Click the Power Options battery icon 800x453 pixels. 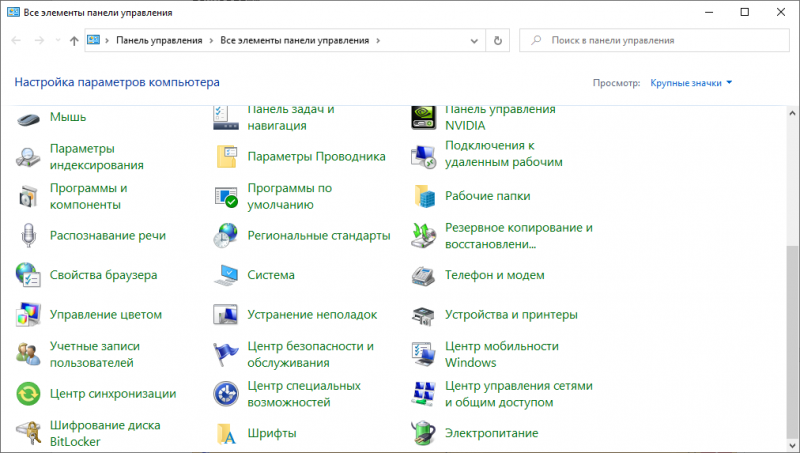(423, 433)
